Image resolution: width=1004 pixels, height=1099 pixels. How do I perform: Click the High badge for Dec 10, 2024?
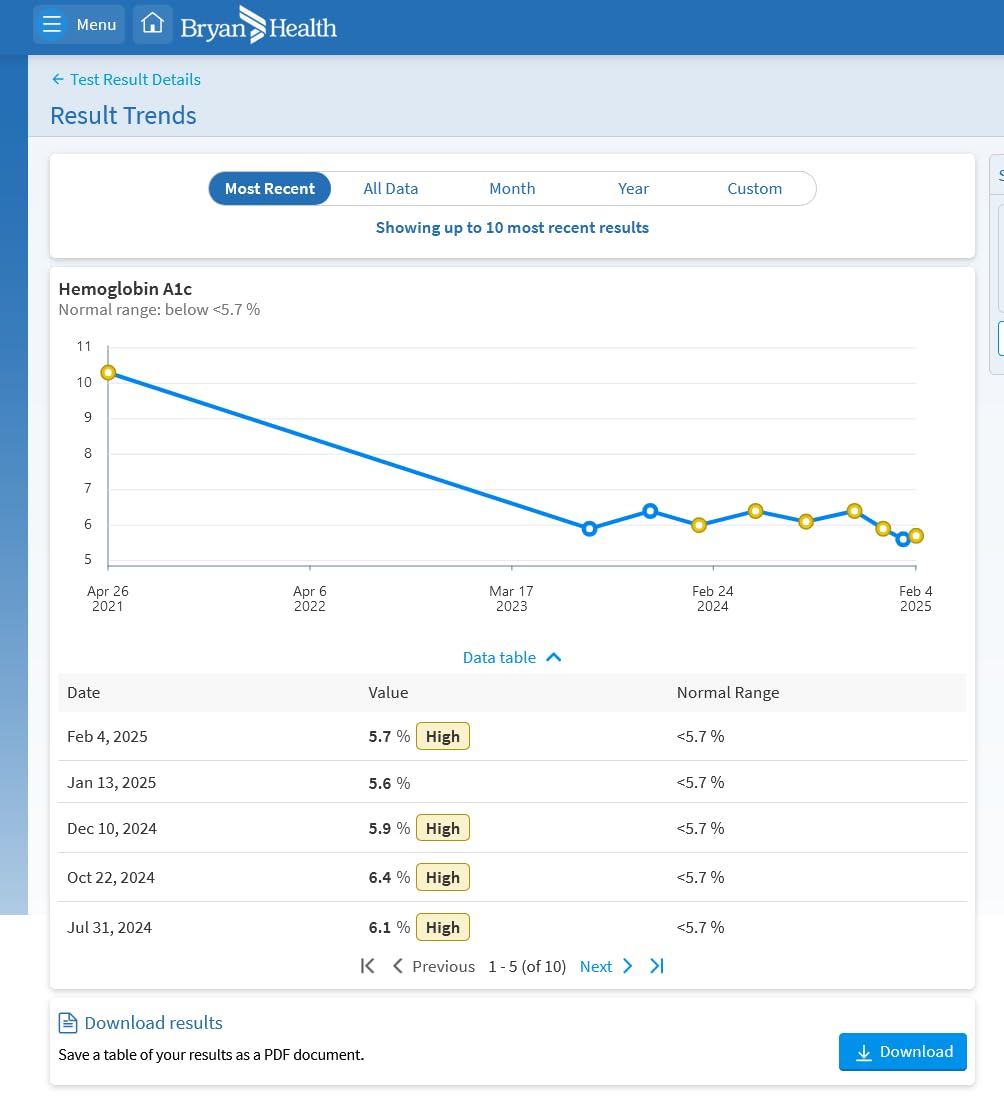point(443,828)
